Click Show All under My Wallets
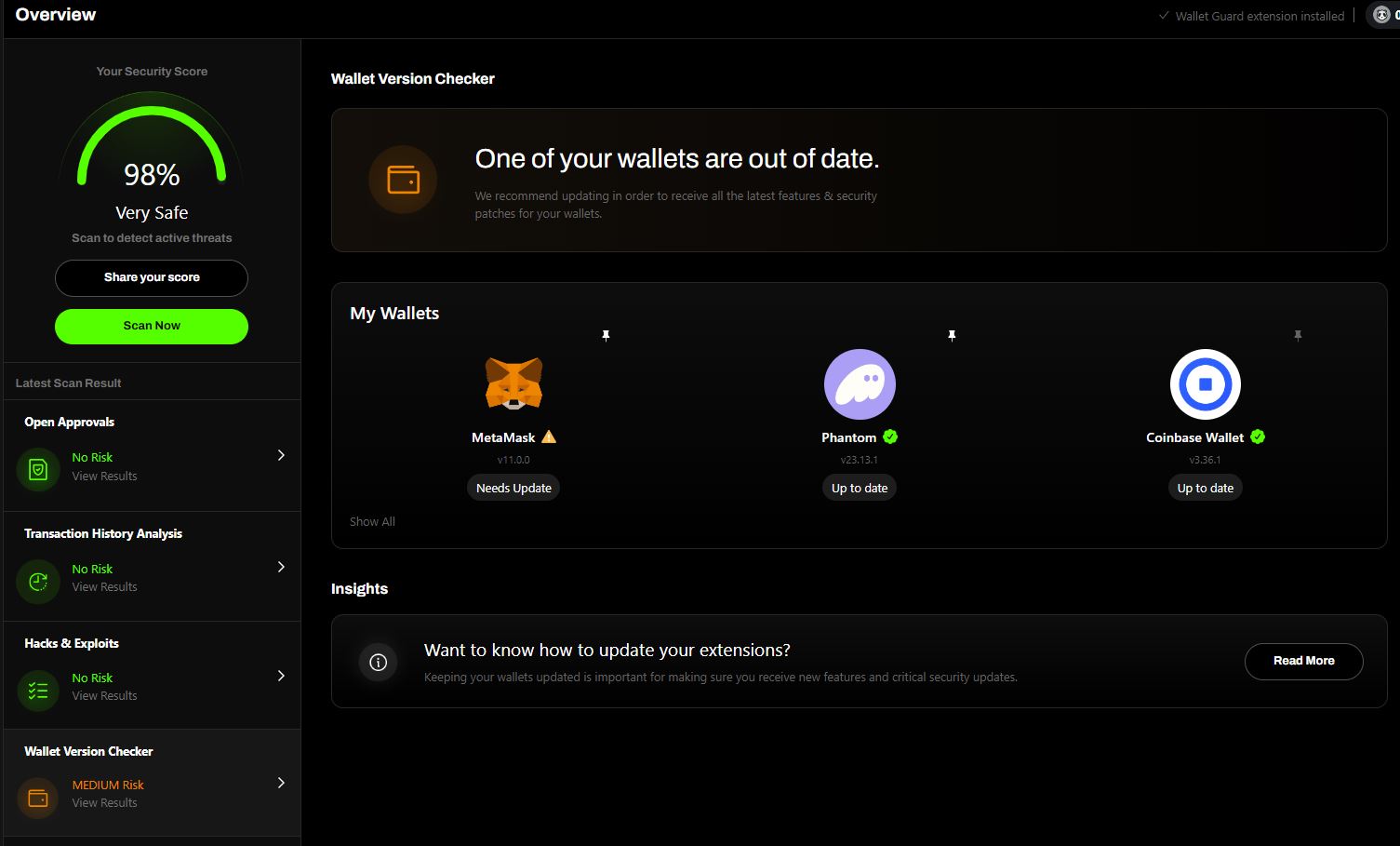Viewport: 1400px width, 846px height. click(372, 521)
